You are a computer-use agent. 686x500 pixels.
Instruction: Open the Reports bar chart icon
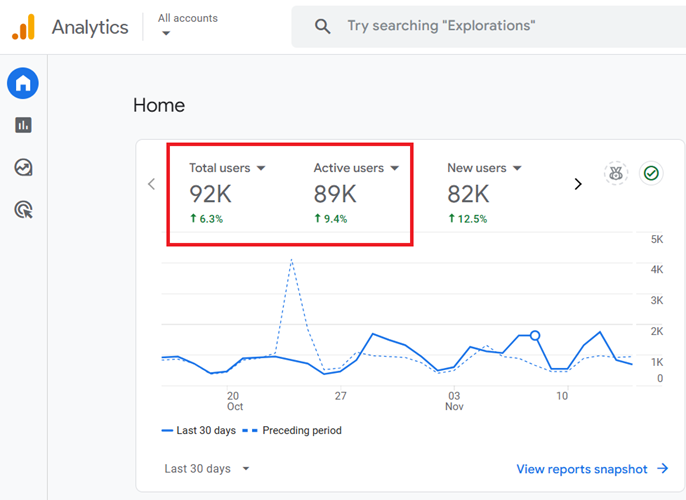coord(23,125)
